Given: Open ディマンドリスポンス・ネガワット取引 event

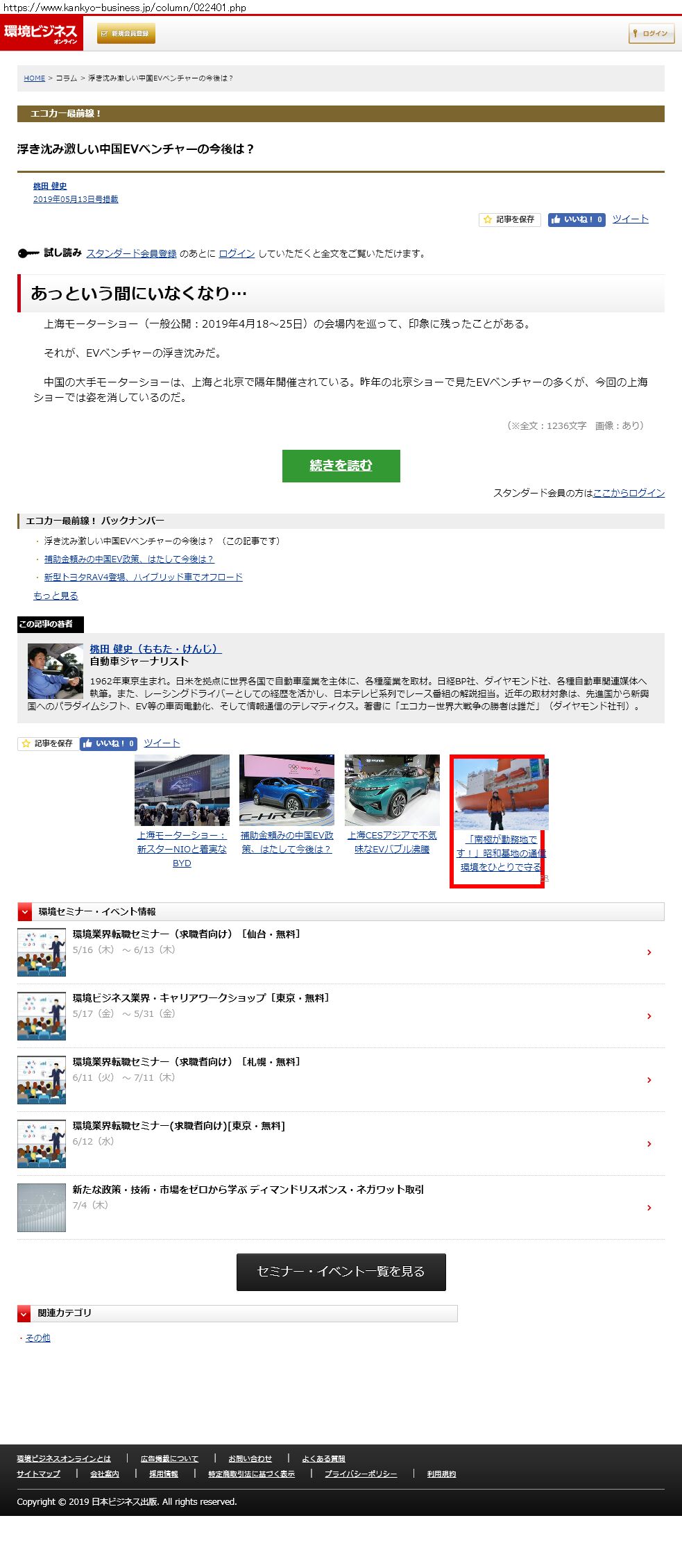Looking at the screenshot, I should point(248,1190).
